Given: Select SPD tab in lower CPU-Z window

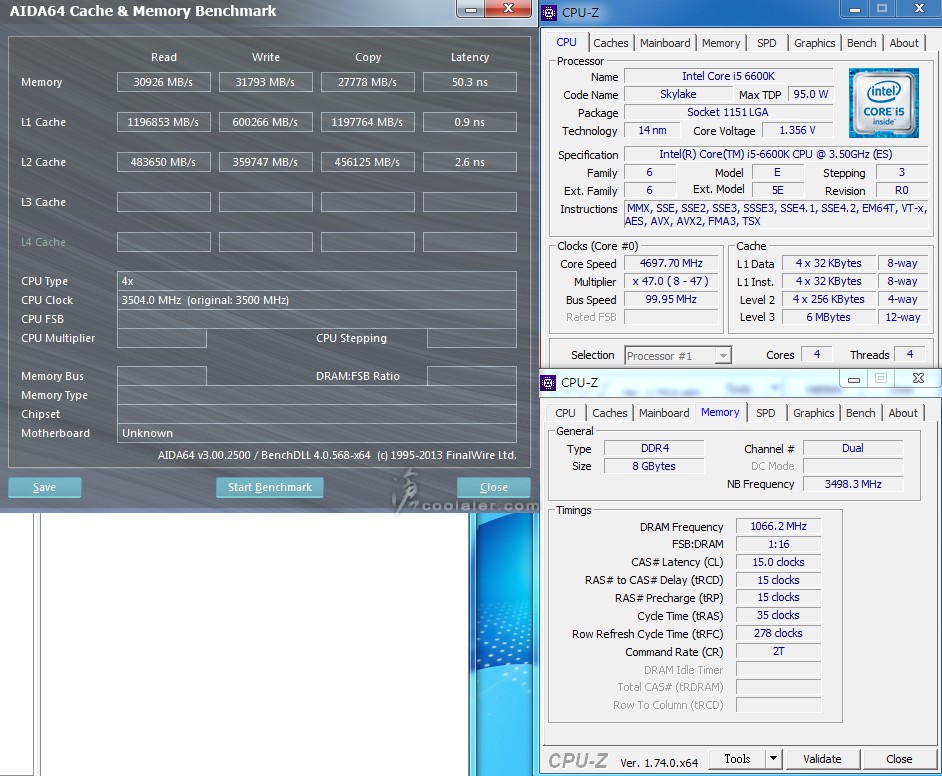Looking at the screenshot, I should (765, 413).
